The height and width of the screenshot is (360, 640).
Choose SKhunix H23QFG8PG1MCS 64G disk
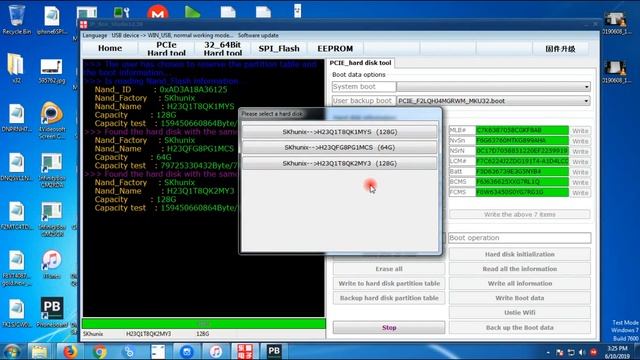(x=339, y=147)
